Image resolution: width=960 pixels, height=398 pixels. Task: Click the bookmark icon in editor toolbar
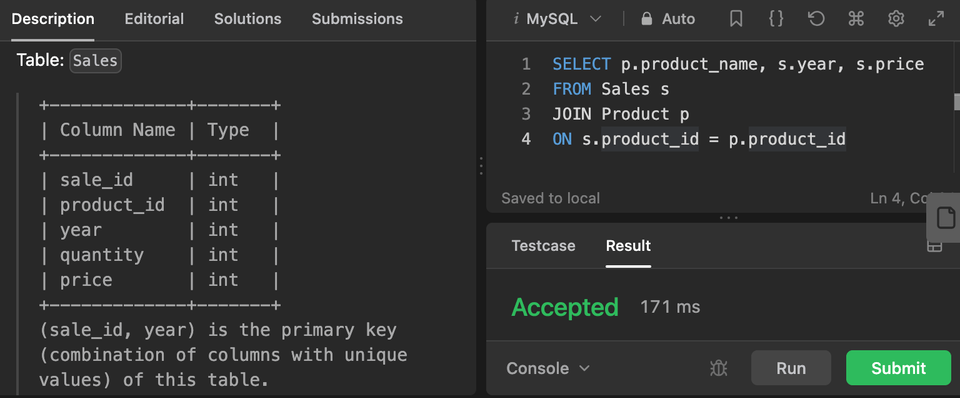pos(736,19)
